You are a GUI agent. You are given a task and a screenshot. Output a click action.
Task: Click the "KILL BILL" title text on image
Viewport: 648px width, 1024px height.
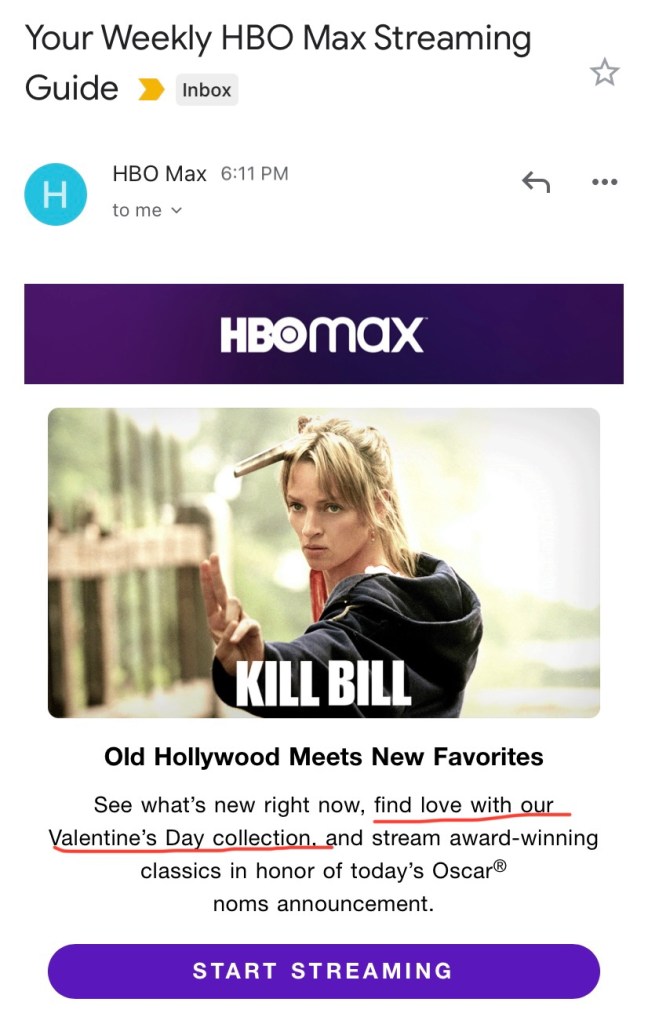[323, 684]
